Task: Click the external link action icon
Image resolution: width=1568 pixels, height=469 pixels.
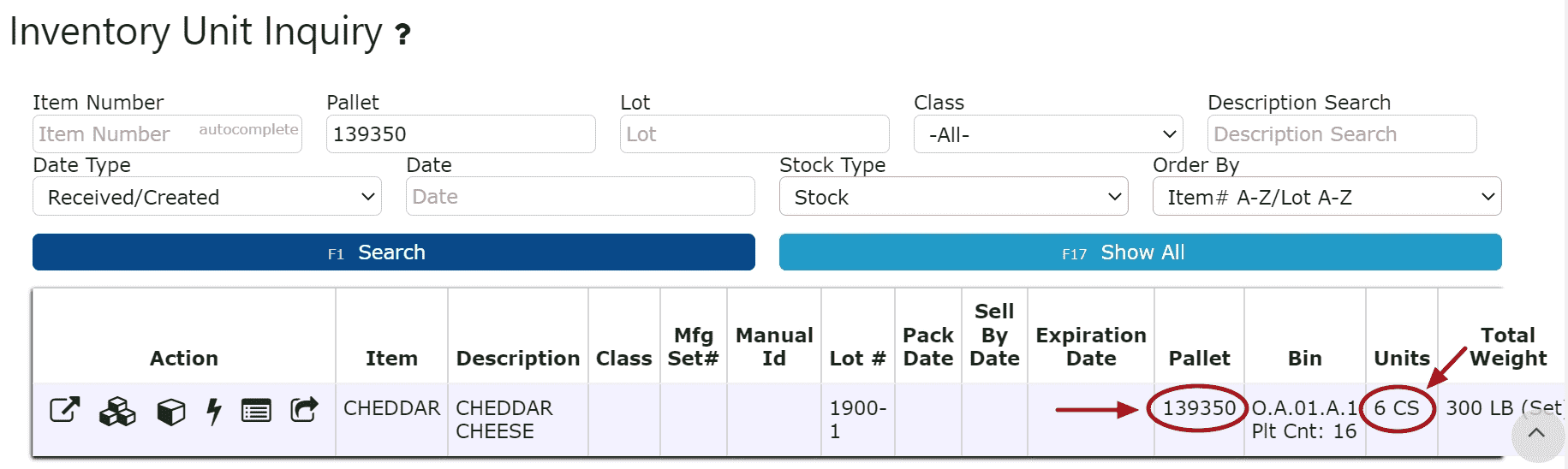Action: [64, 411]
